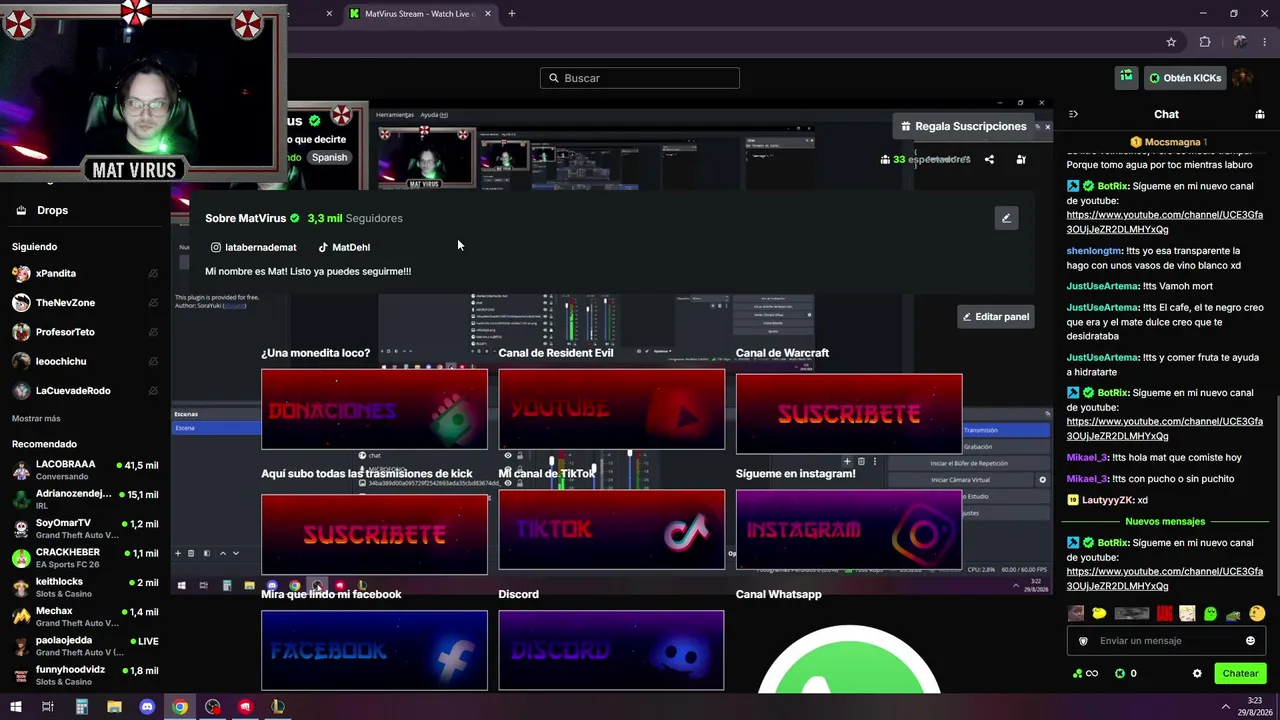This screenshot has height=720, width=1280.
Task: Open recommended channel keithlocks
Action: coord(85,587)
